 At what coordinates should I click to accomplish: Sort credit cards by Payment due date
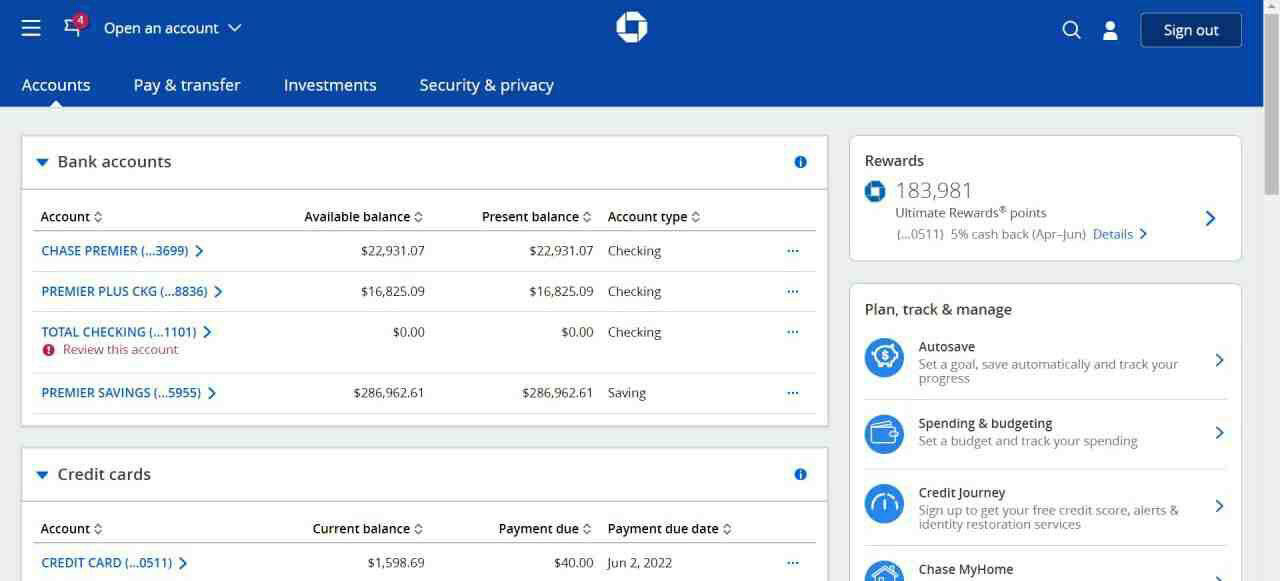(669, 529)
